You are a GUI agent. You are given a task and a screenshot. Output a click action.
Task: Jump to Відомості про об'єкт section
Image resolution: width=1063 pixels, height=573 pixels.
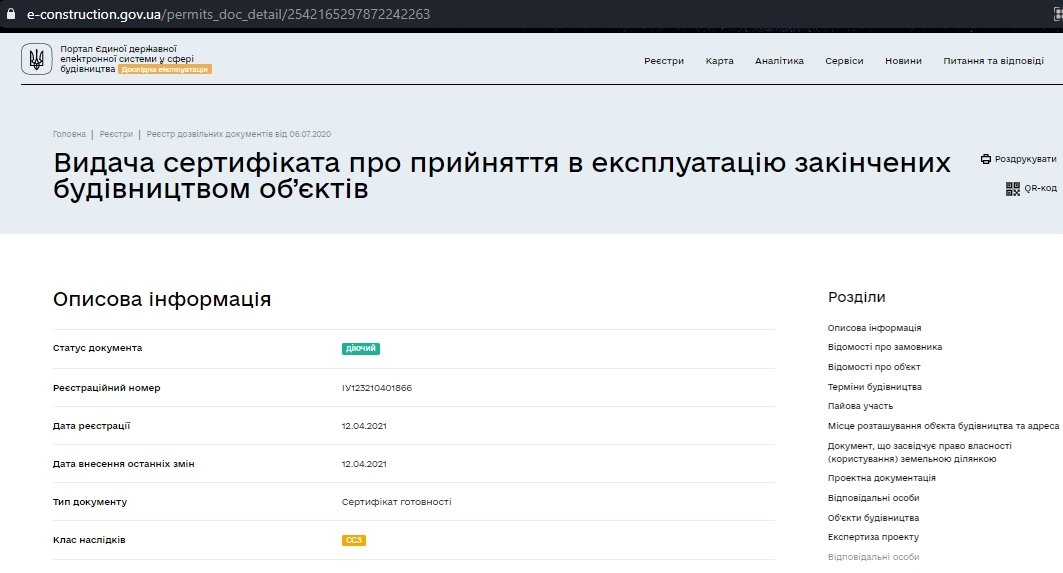click(874, 367)
